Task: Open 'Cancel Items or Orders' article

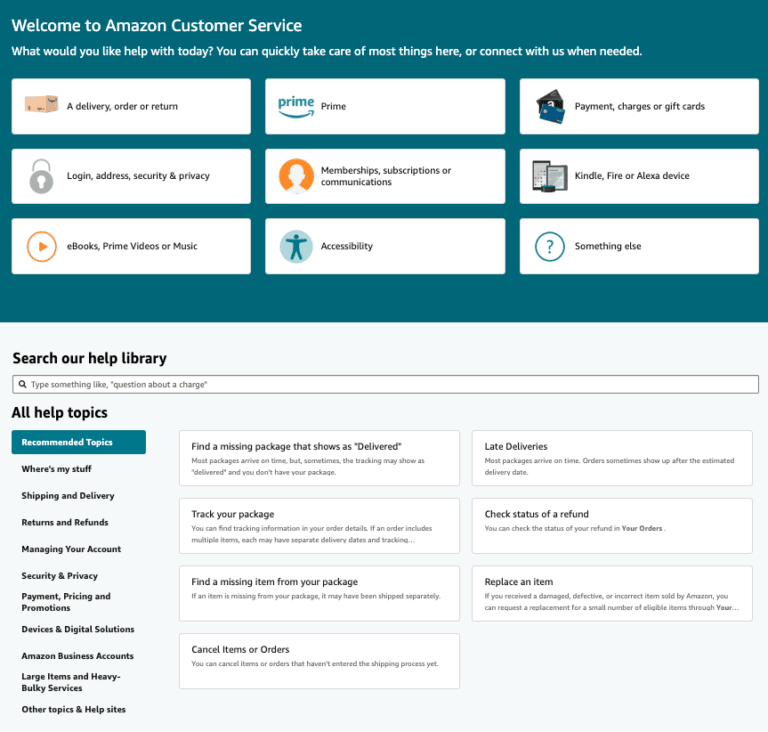Action: pos(319,661)
